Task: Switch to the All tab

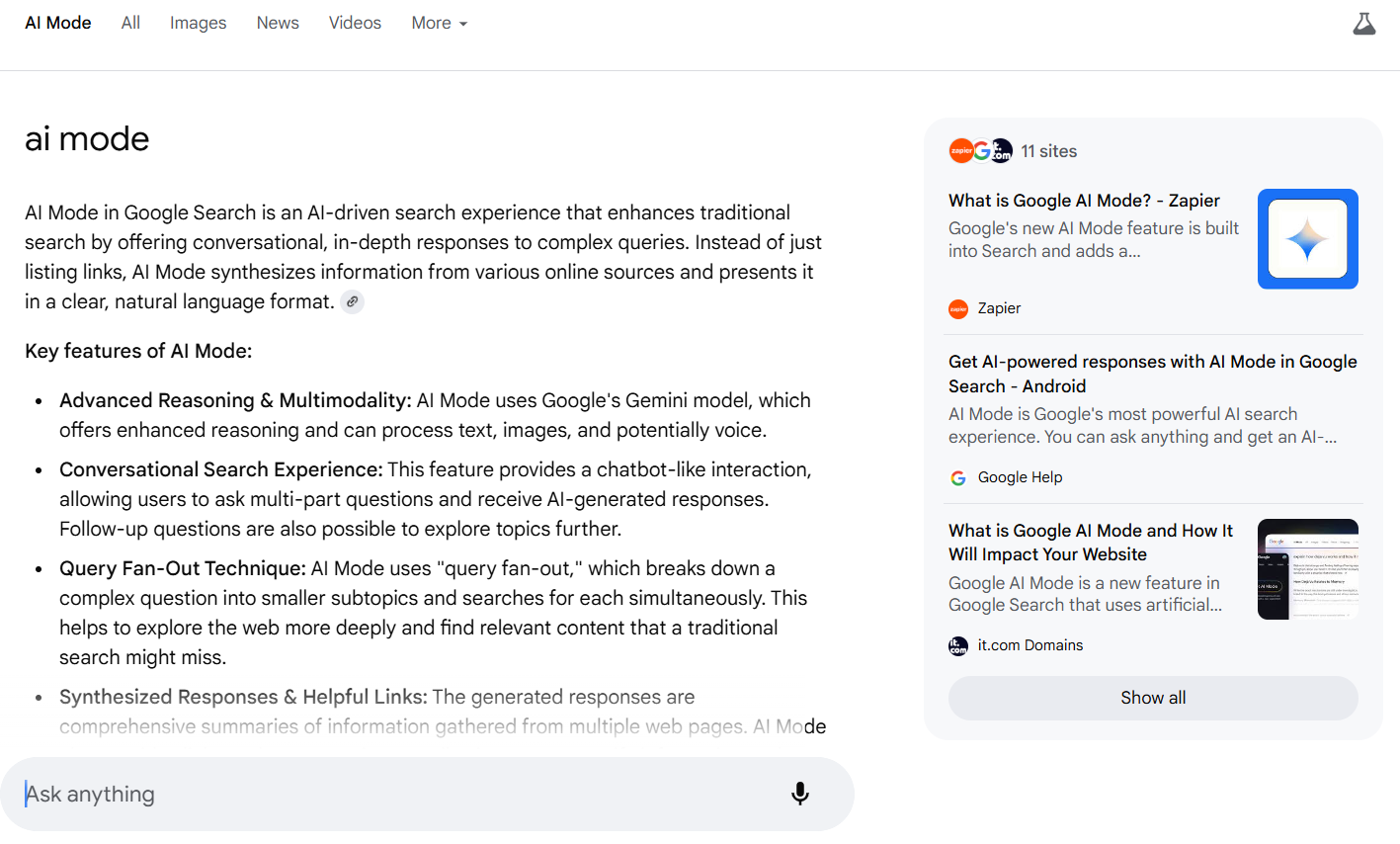Action: click(130, 23)
